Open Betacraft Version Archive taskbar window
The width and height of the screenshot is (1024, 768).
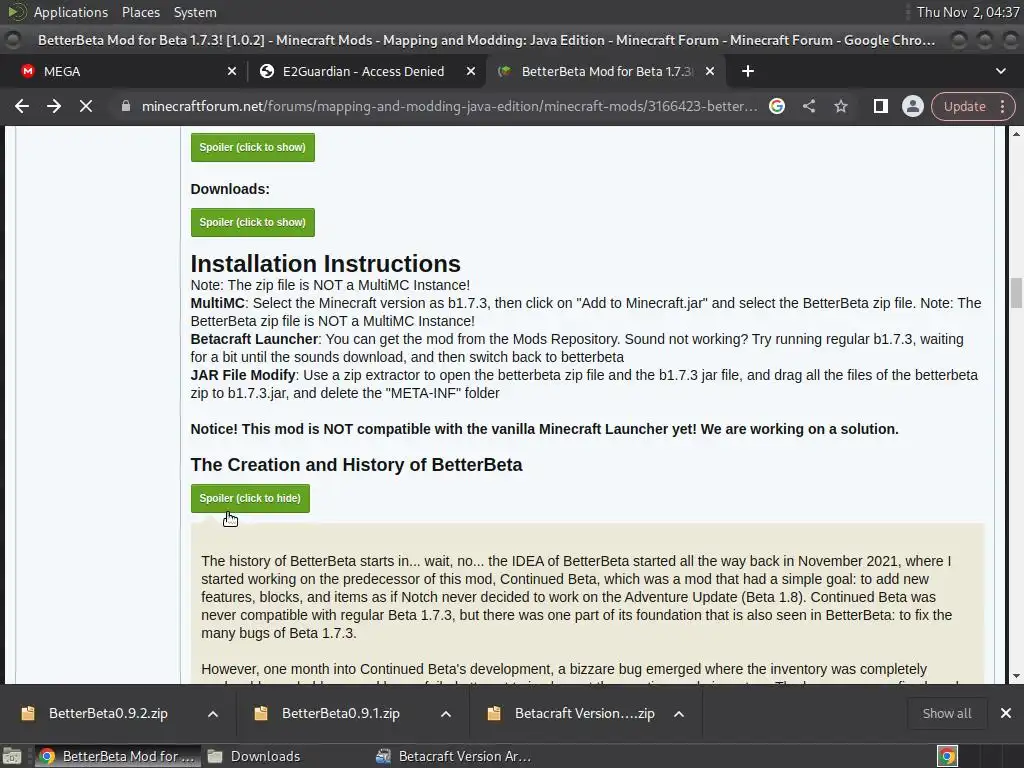(x=455, y=756)
